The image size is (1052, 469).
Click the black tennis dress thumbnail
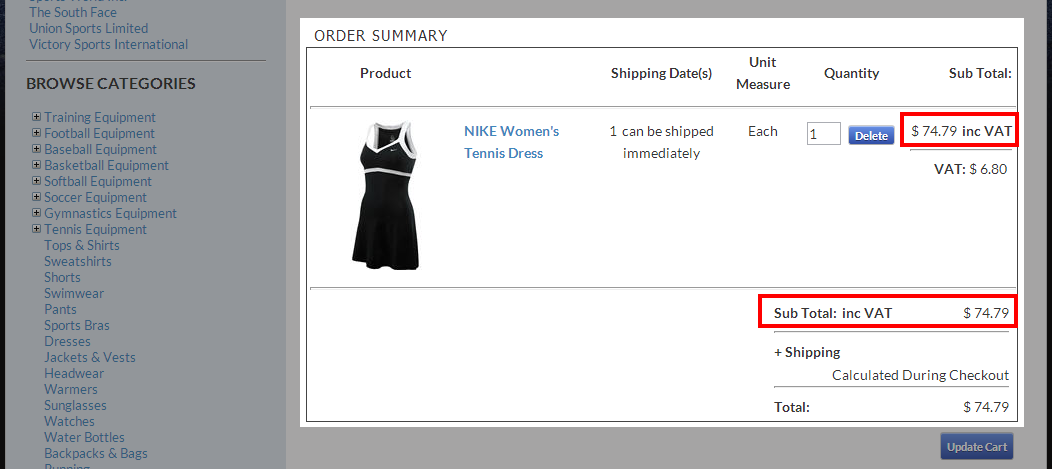tap(386, 195)
